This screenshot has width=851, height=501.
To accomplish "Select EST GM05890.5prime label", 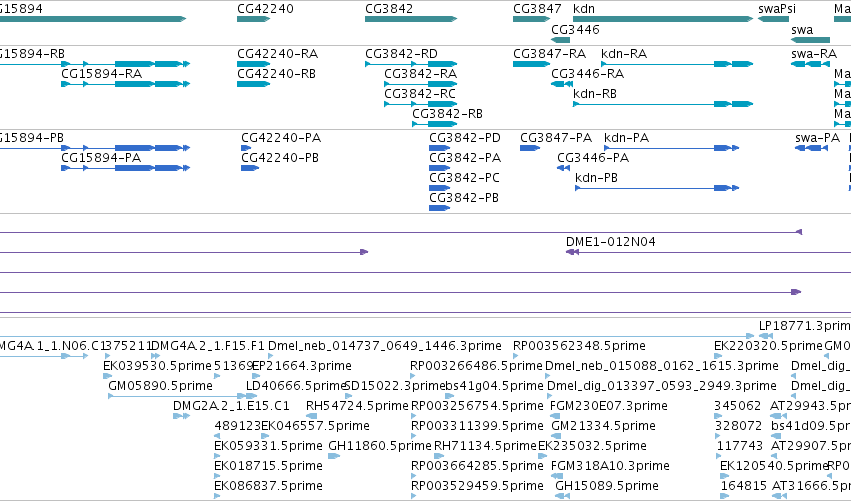I will pyautogui.click(x=160, y=386).
